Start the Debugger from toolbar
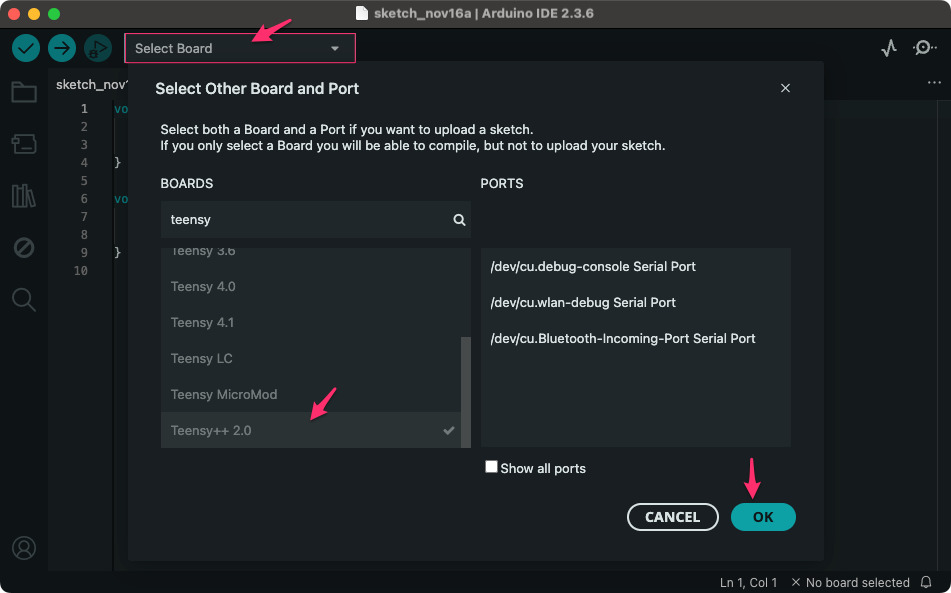This screenshot has height=593, width=951. (x=97, y=48)
